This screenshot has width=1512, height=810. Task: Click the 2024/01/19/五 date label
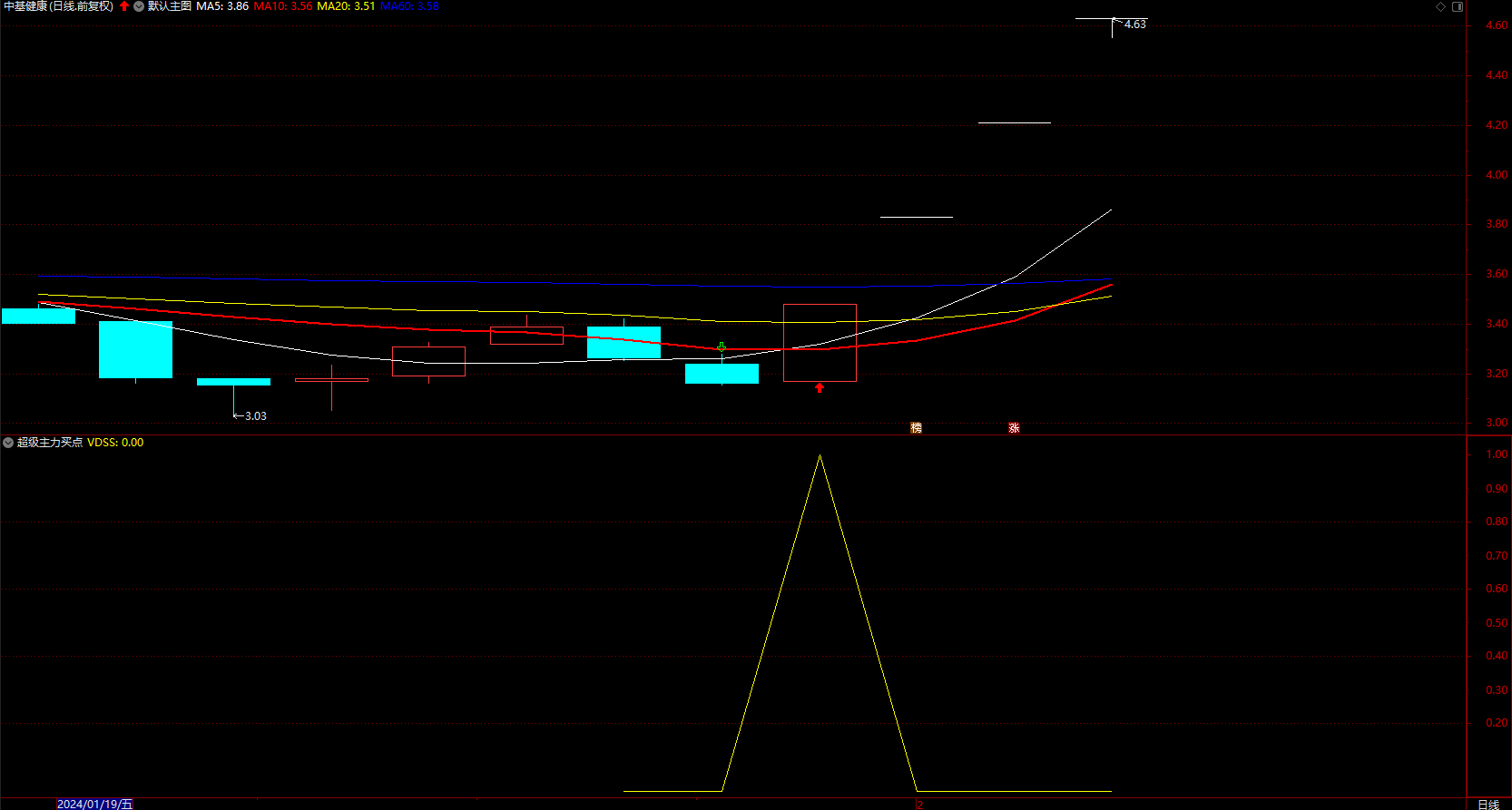point(95,804)
